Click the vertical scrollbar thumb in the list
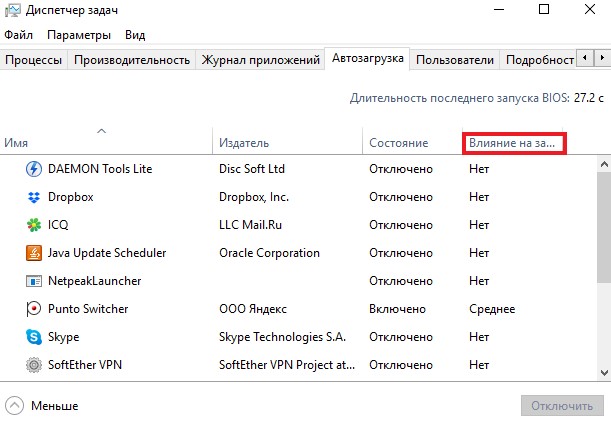This screenshot has height=429, width=611. click(x=604, y=226)
